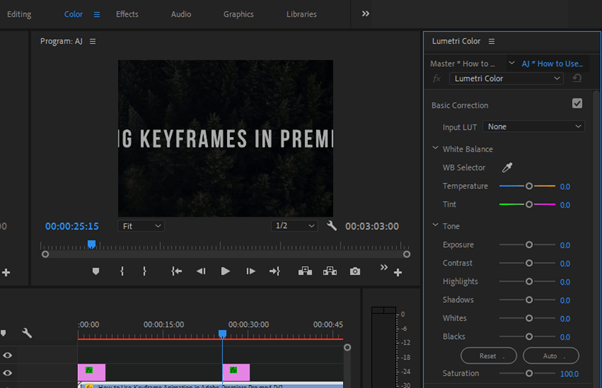Click the Temperature slider handle

pyautogui.click(x=529, y=186)
